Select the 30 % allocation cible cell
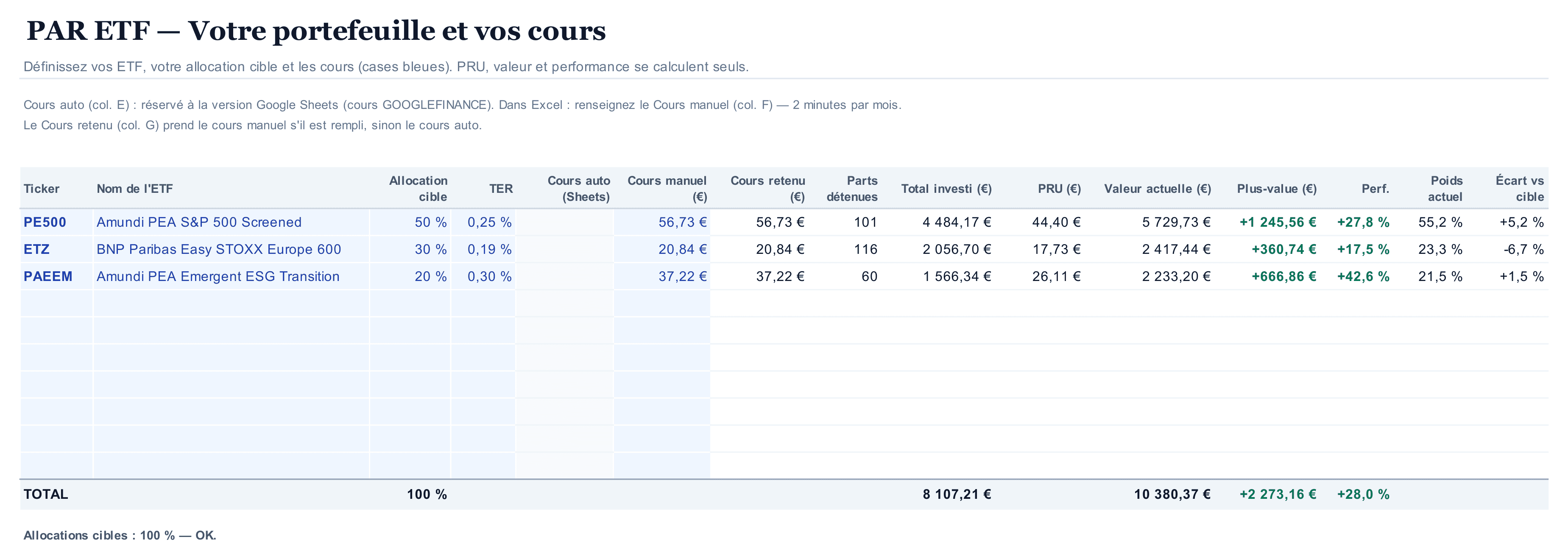Screen dimensions: 1568x559 pyautogui.click(x=410, y=249)
